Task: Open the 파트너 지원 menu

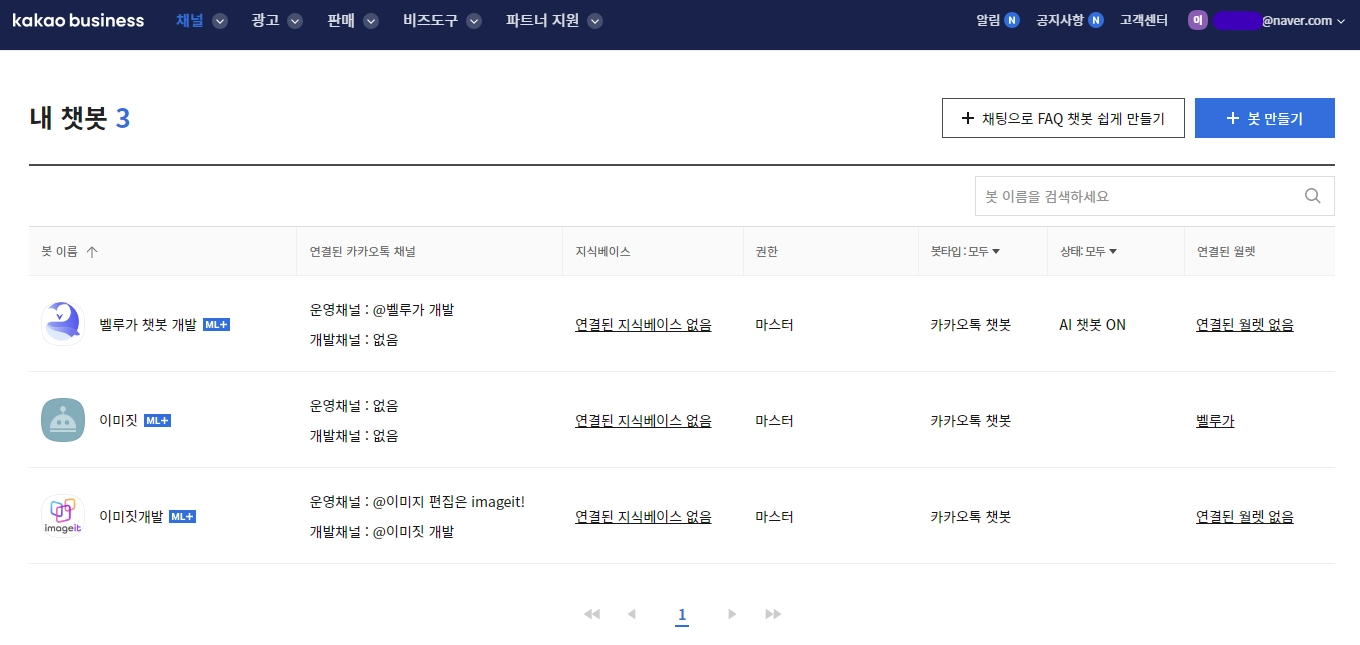Action: click(x=542, y=20)
